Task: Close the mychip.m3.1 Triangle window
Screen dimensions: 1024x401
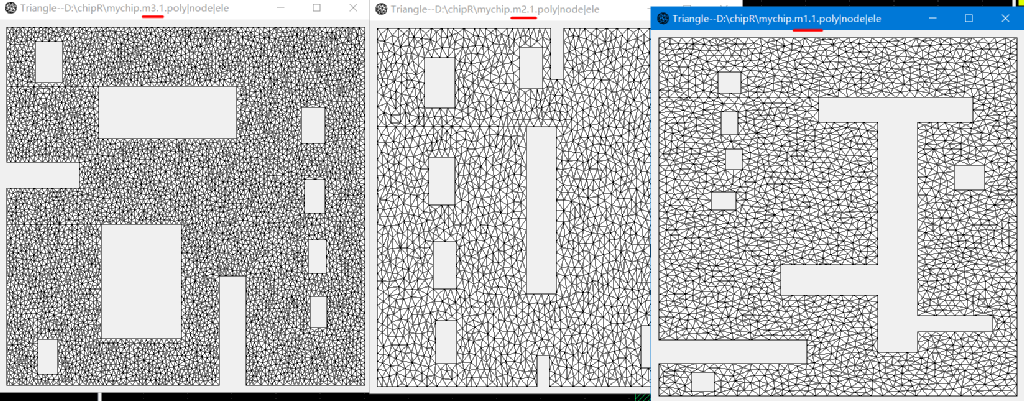Action: (353, 8)
